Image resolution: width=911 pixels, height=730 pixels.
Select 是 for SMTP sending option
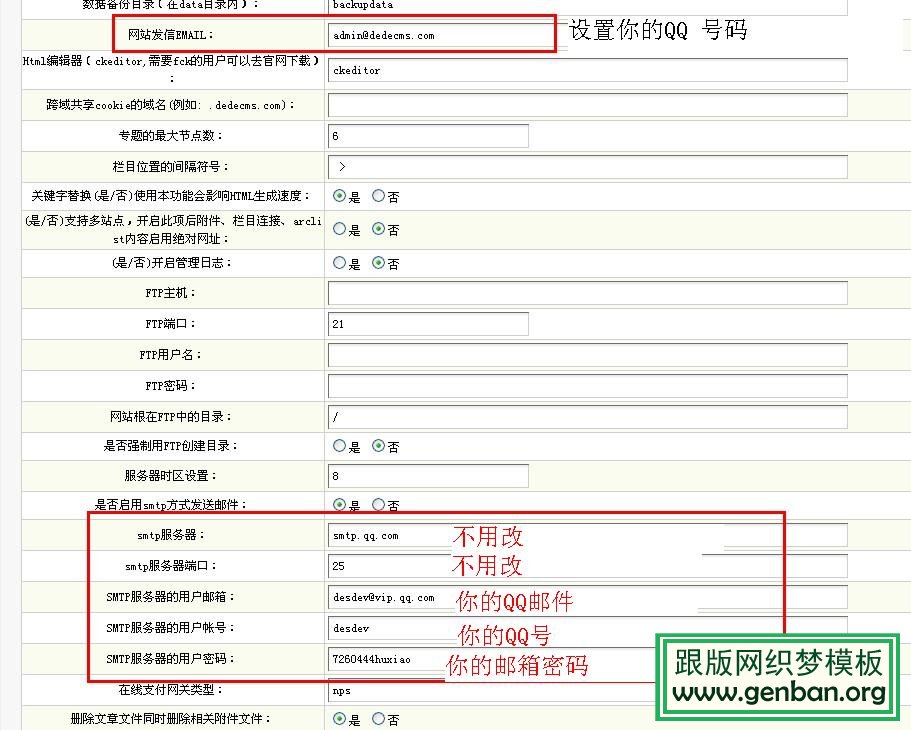(x=340, y=505)
